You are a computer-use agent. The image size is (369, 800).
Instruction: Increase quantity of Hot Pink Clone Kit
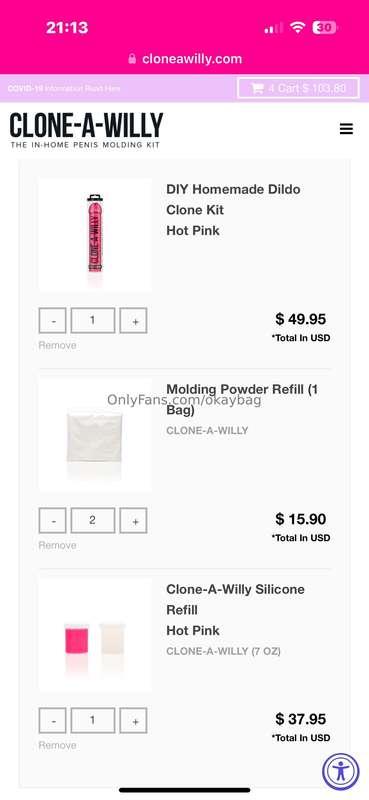(133, 320)
